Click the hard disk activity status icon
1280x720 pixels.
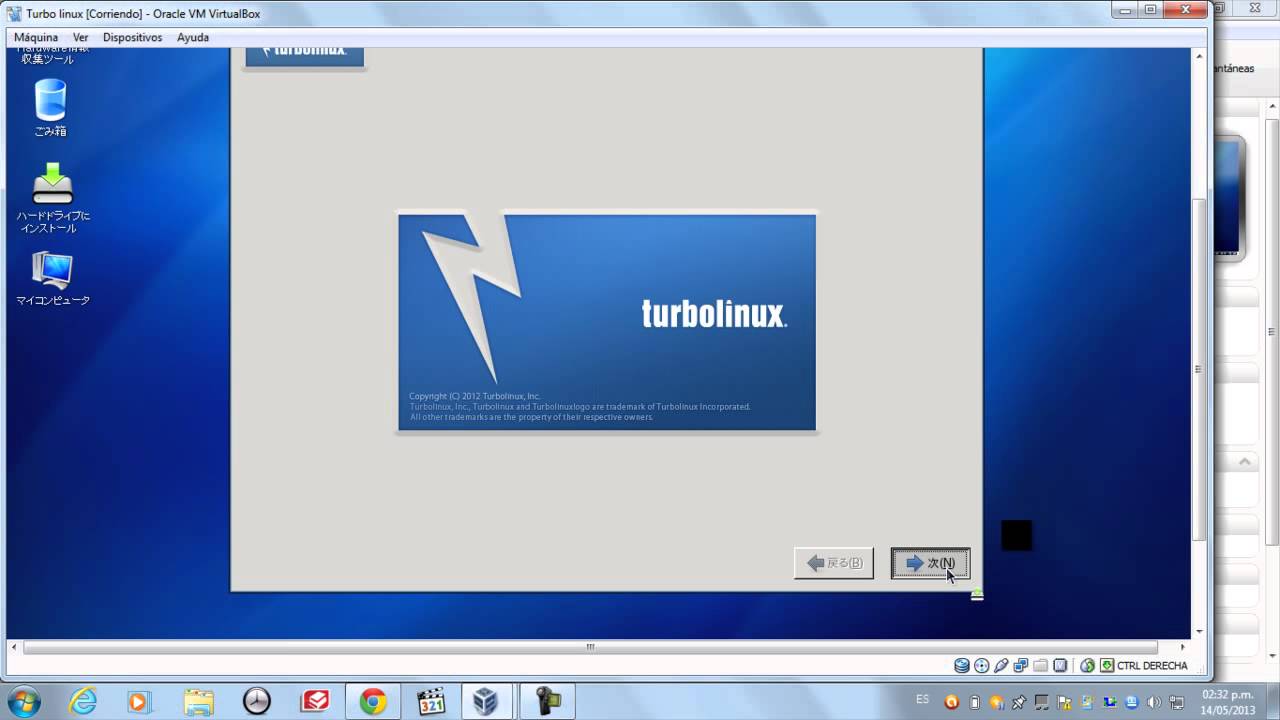pos(962,665)
